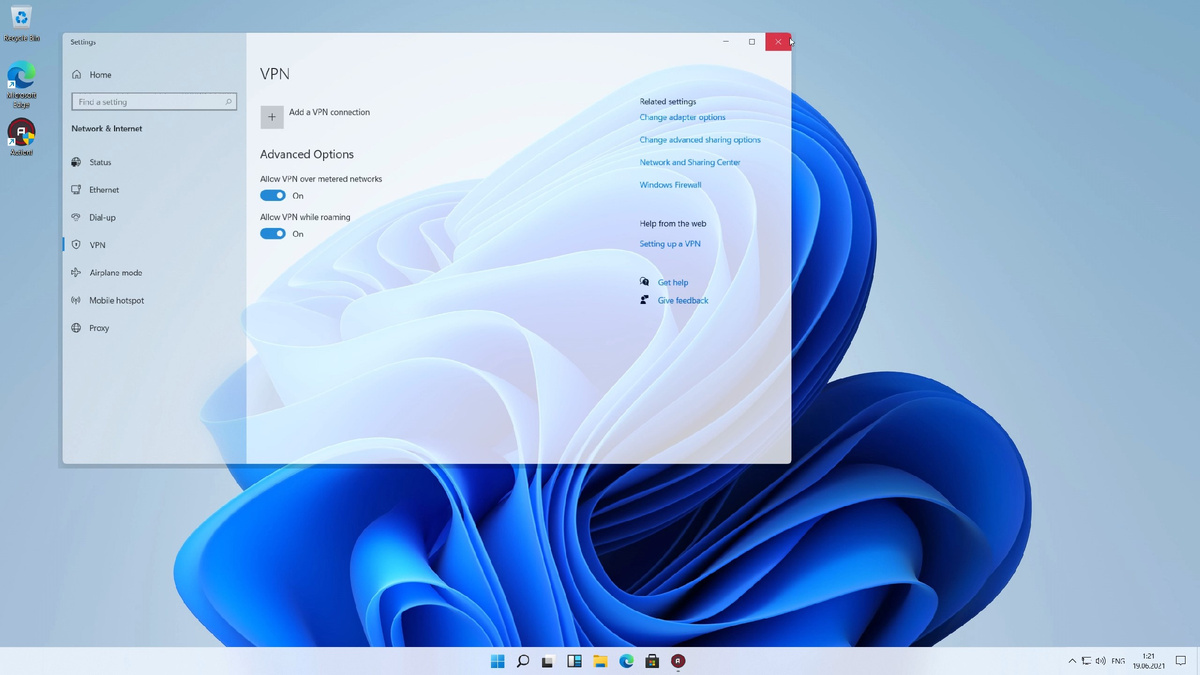Viewport: 1200px width, 675px height.
Task: Go to Settings Home
Action: click(x=92, y=75)
